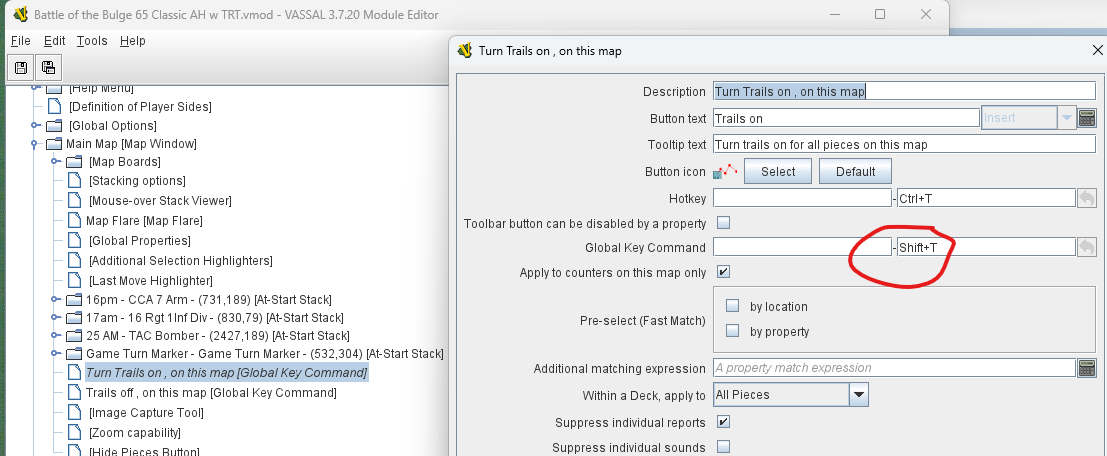Uncheck Apply to counters on this map only
The image size is (1107, 456).
[x=724, y=272]
